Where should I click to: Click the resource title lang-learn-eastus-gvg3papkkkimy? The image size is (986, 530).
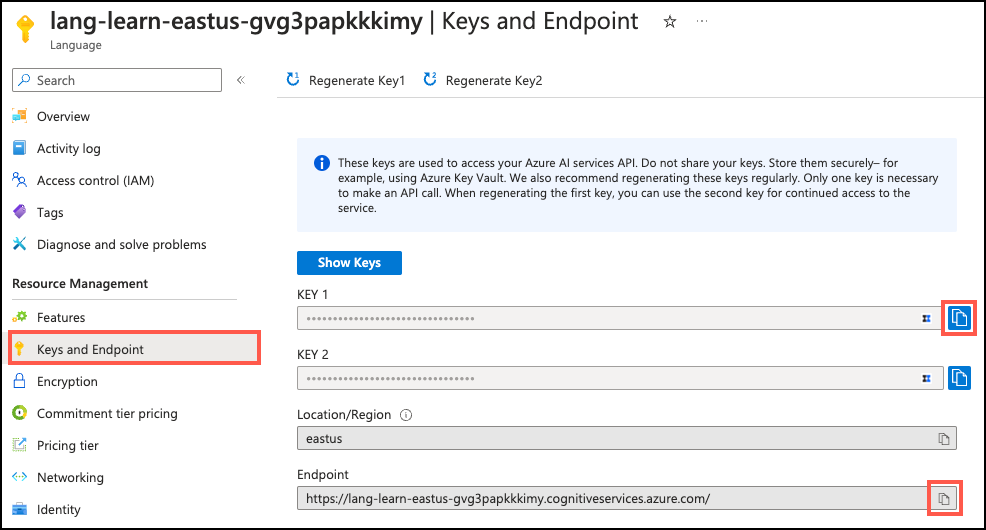(236, 21)
